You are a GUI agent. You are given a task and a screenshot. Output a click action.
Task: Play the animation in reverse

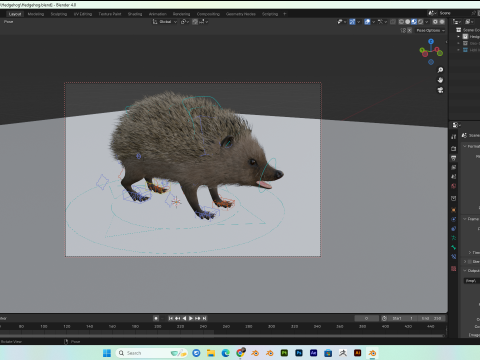click(x=184, y=318)
